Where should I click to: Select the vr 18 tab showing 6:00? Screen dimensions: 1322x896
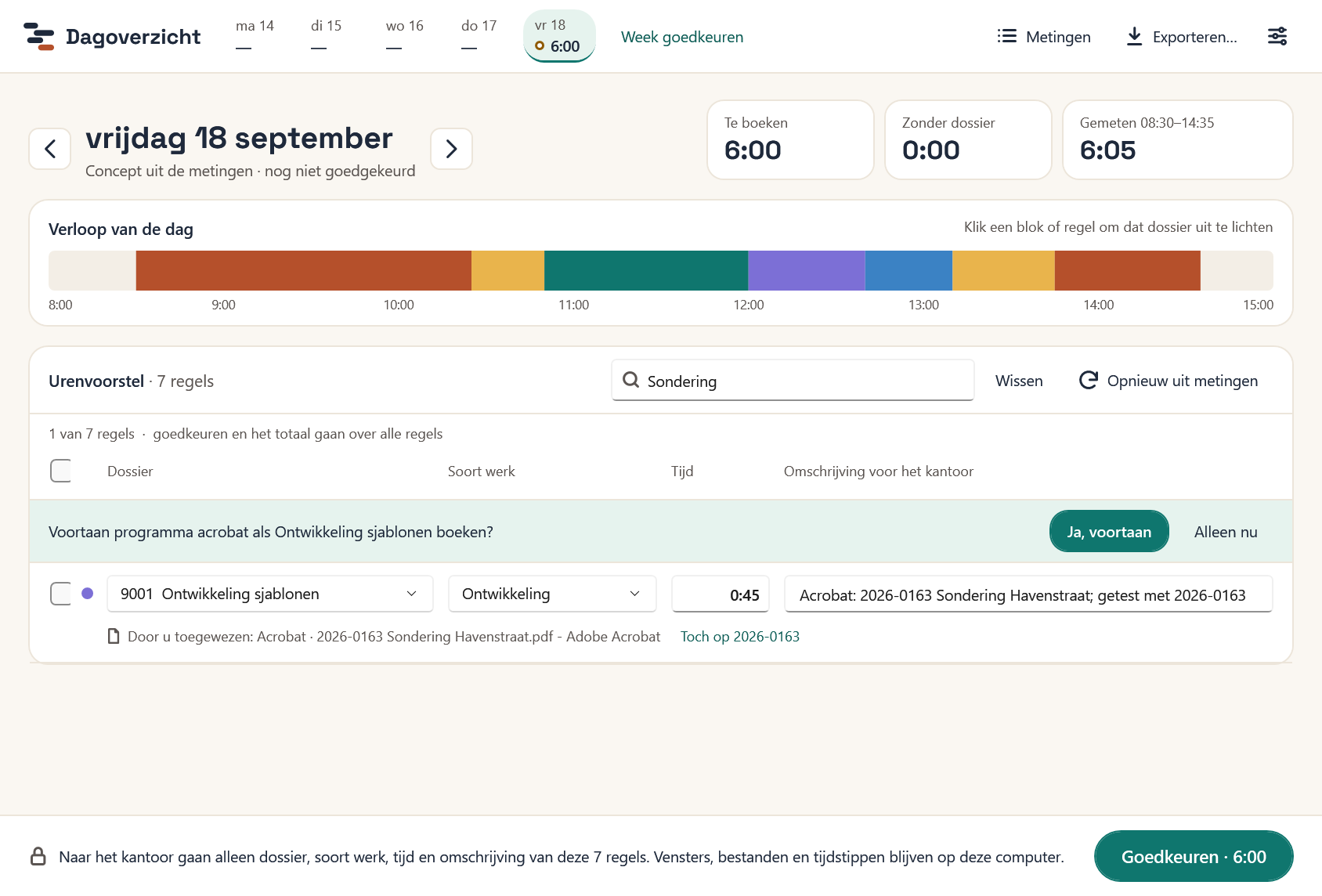(559, 36)
